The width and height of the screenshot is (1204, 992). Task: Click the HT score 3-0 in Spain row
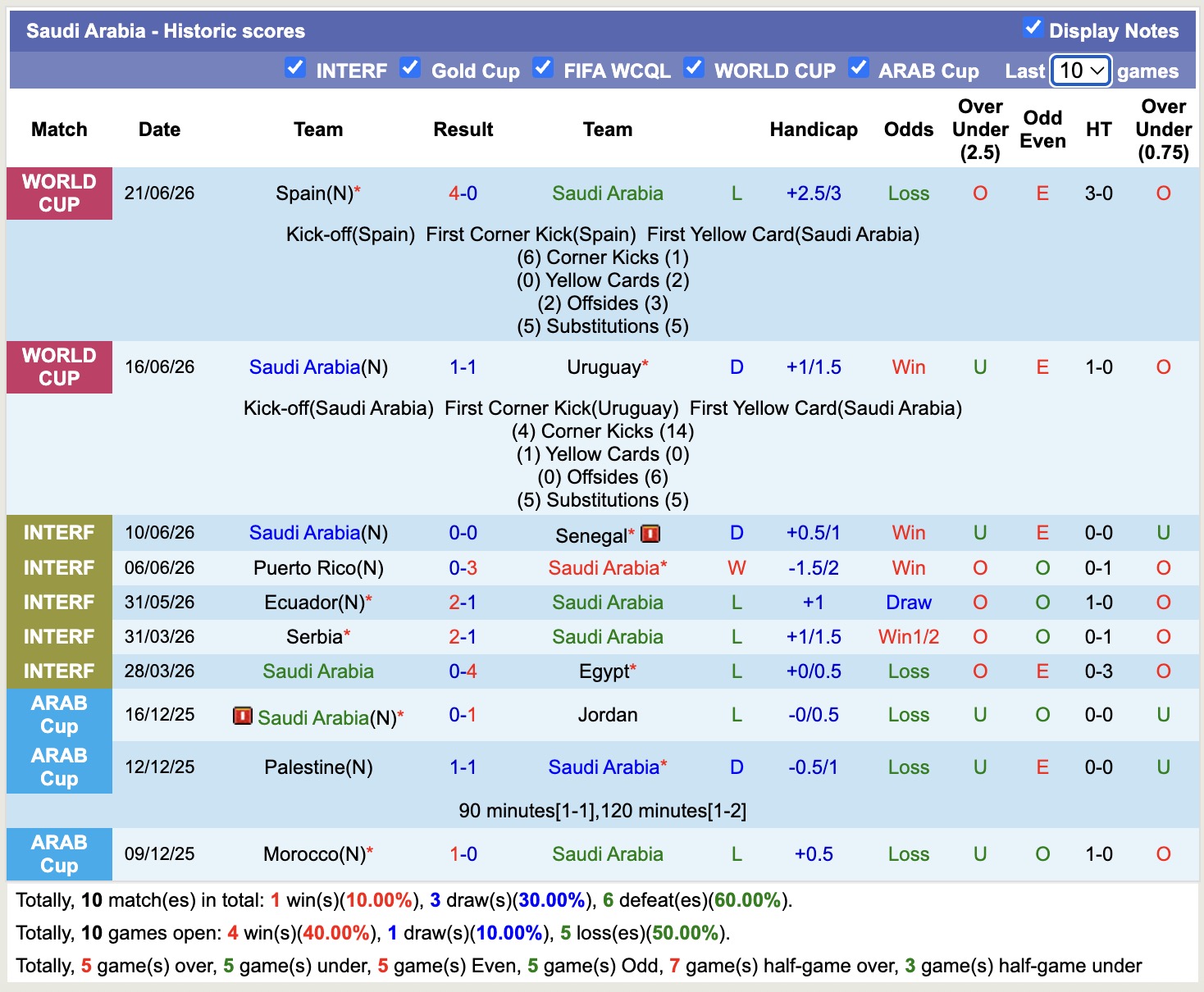point(1099,193)
